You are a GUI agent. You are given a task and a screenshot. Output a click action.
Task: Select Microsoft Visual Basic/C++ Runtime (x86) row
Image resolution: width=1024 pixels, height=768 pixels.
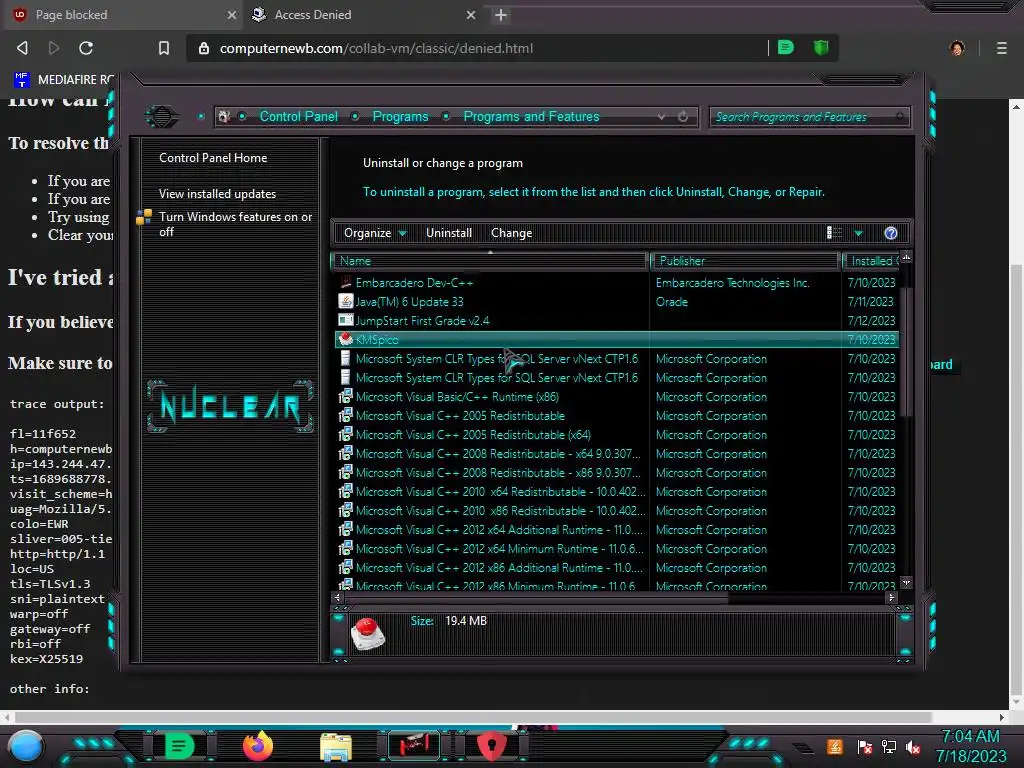tap(616, 396)
